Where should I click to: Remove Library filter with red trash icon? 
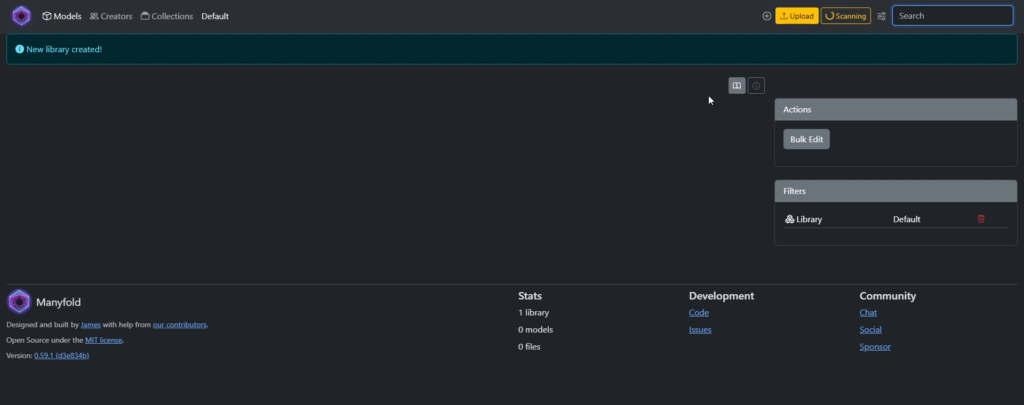980,219
